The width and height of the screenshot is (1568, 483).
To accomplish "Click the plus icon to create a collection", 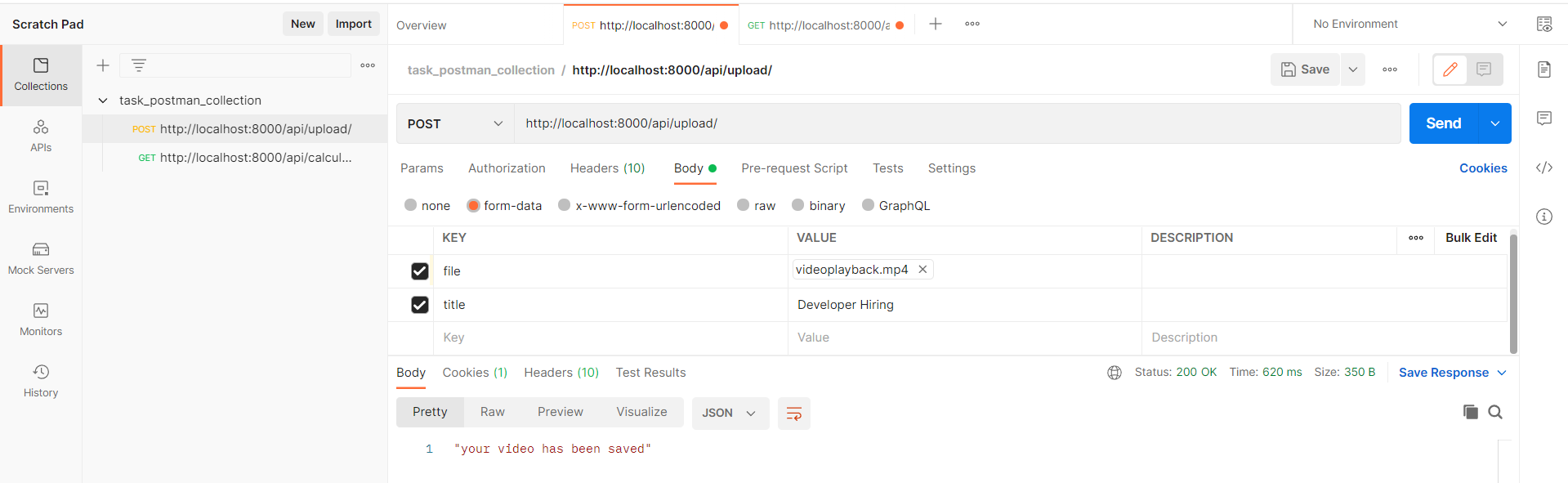I will point(103,65).
